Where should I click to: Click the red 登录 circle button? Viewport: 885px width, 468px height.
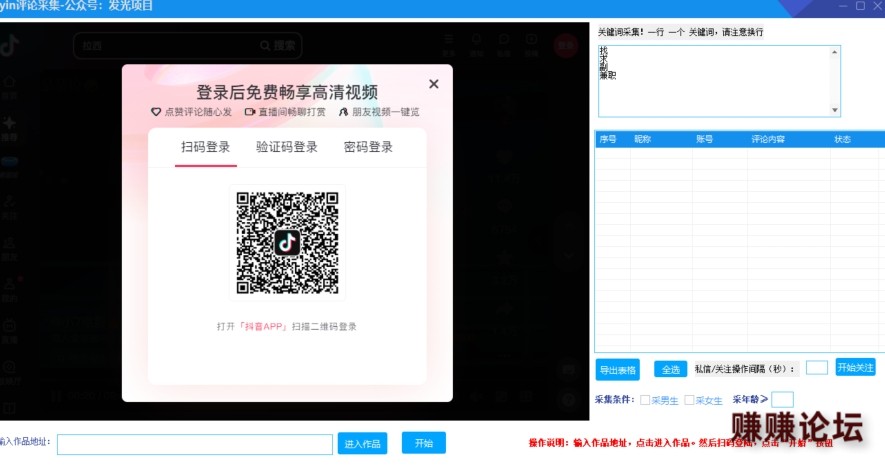pos(566,45)
